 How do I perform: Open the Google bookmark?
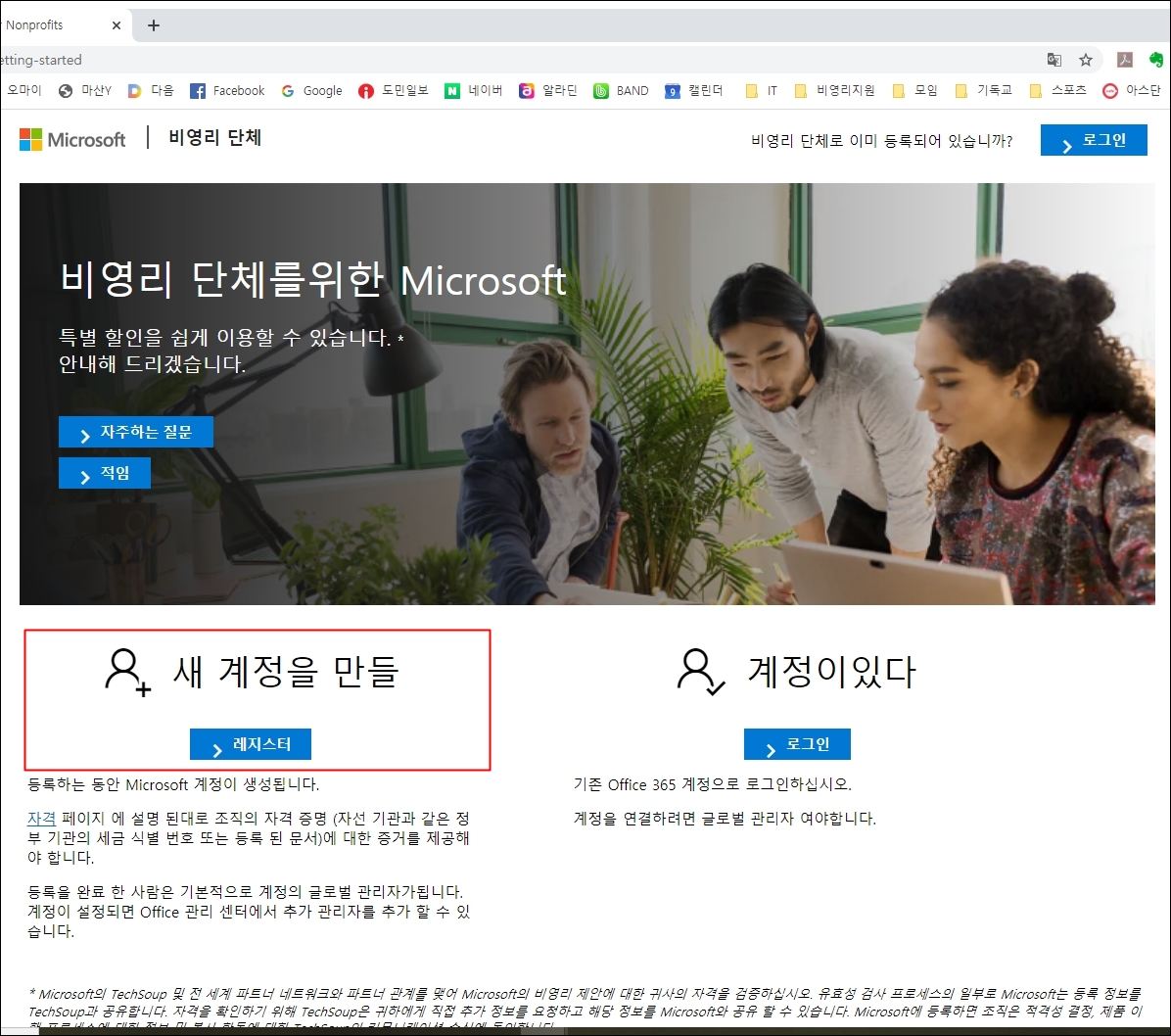[x=311, y=90]
